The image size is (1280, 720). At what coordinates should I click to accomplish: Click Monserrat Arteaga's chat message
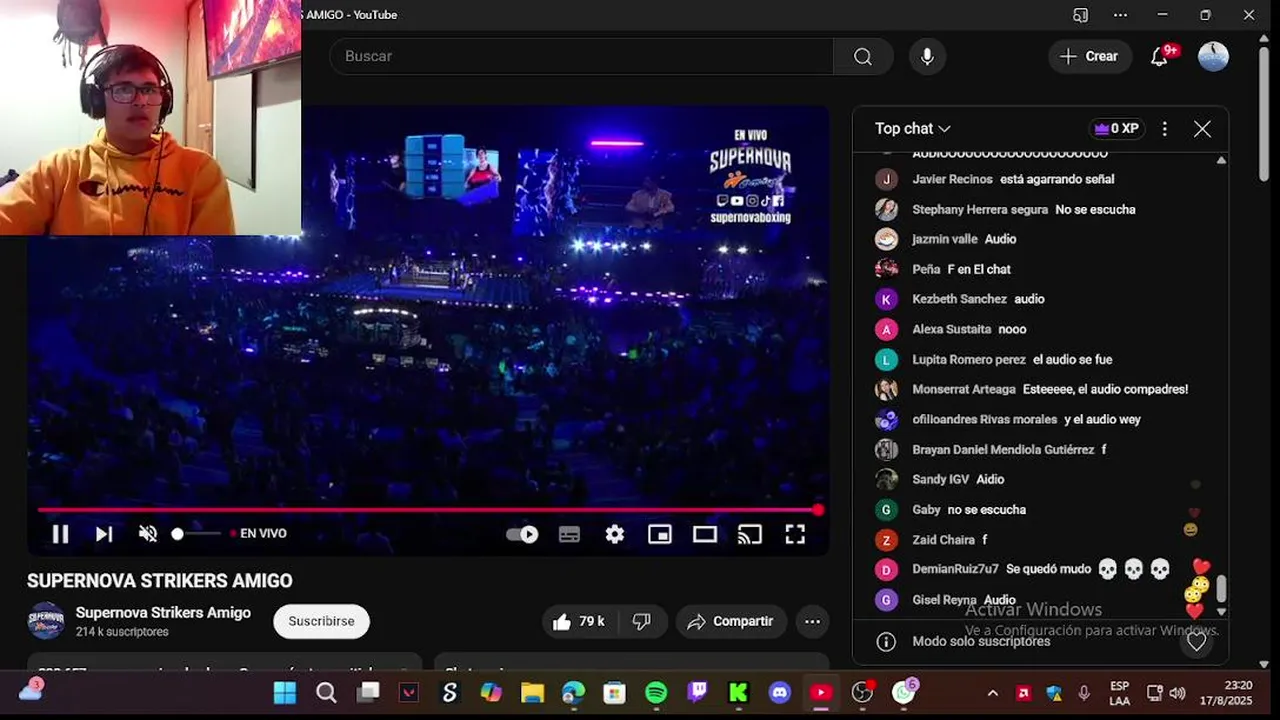pos(1105,389)
